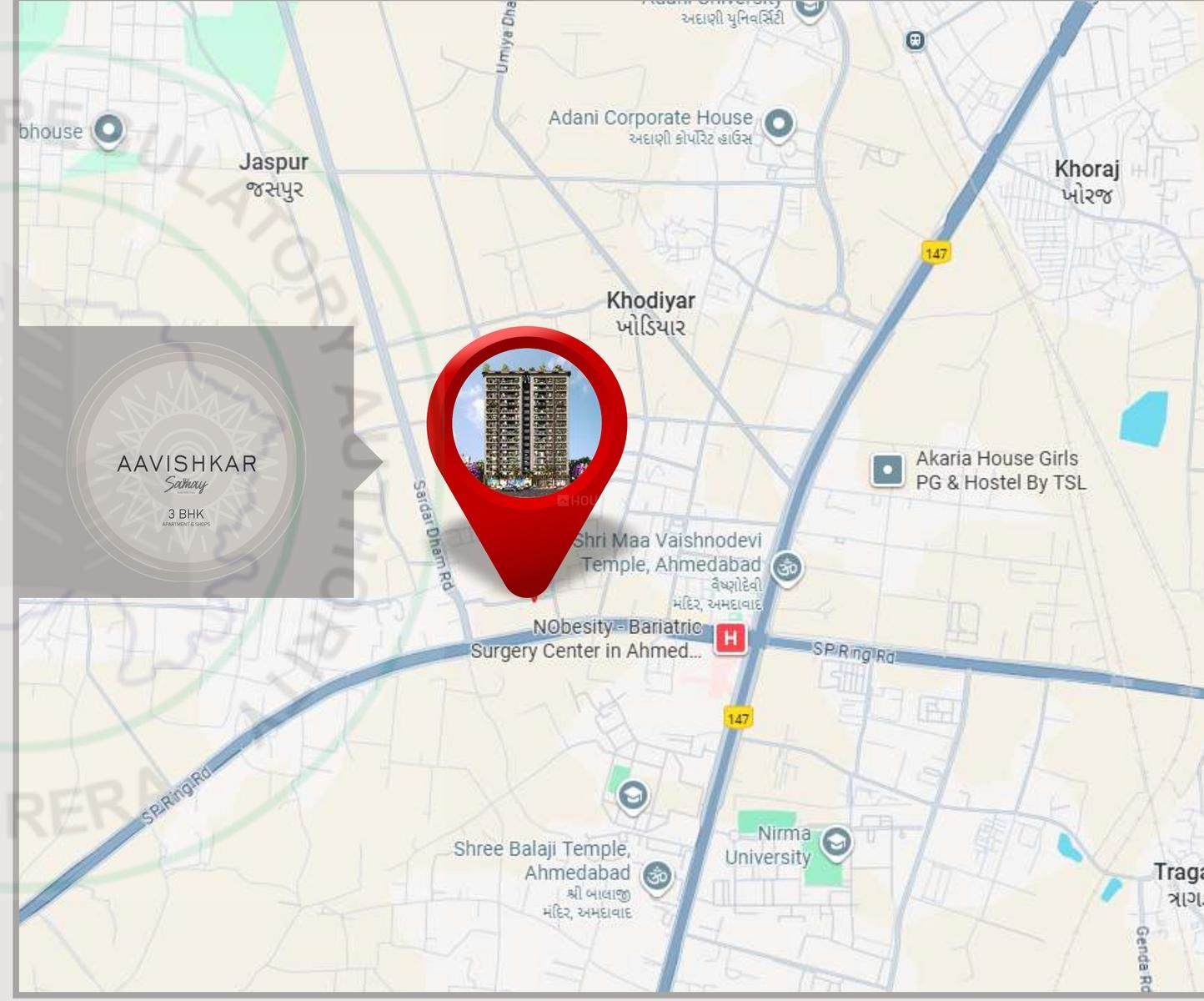Click the large red location pin
The image size is (1204, 1001).
tap(527, 551)
